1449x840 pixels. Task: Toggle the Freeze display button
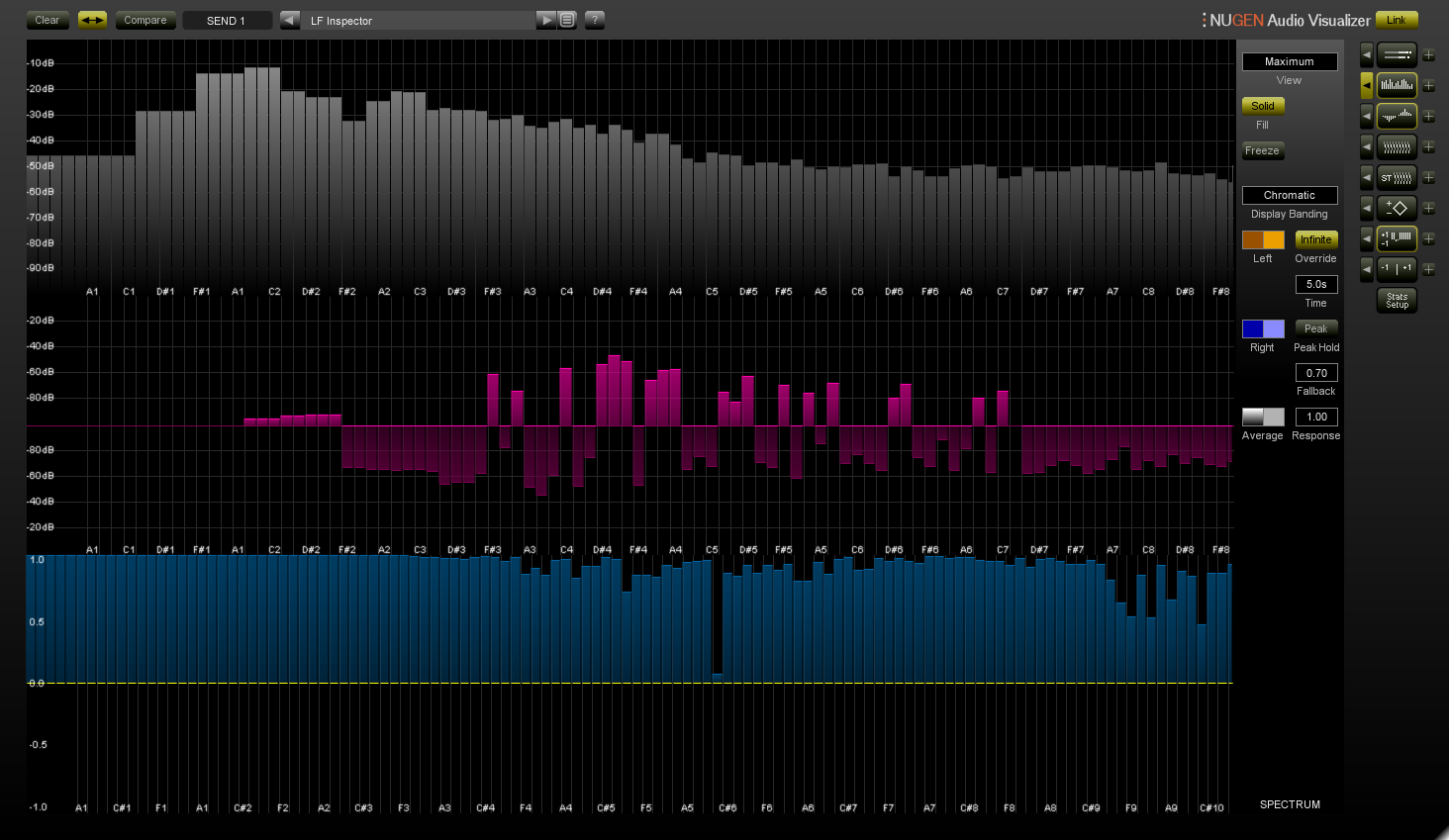point(1263,150)
